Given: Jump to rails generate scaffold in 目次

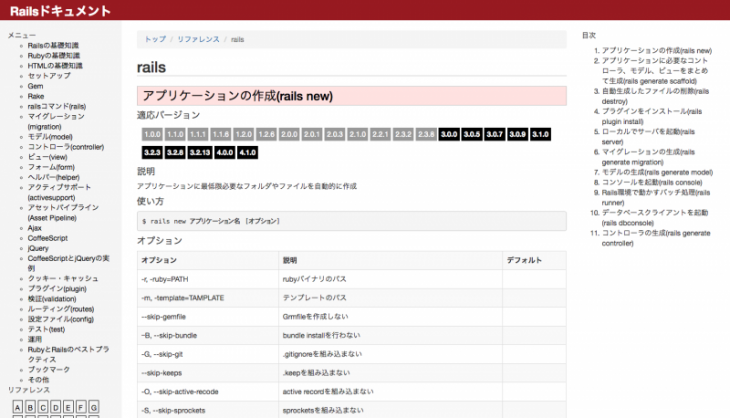Looking at the screenshot, I should pos(655,71).
